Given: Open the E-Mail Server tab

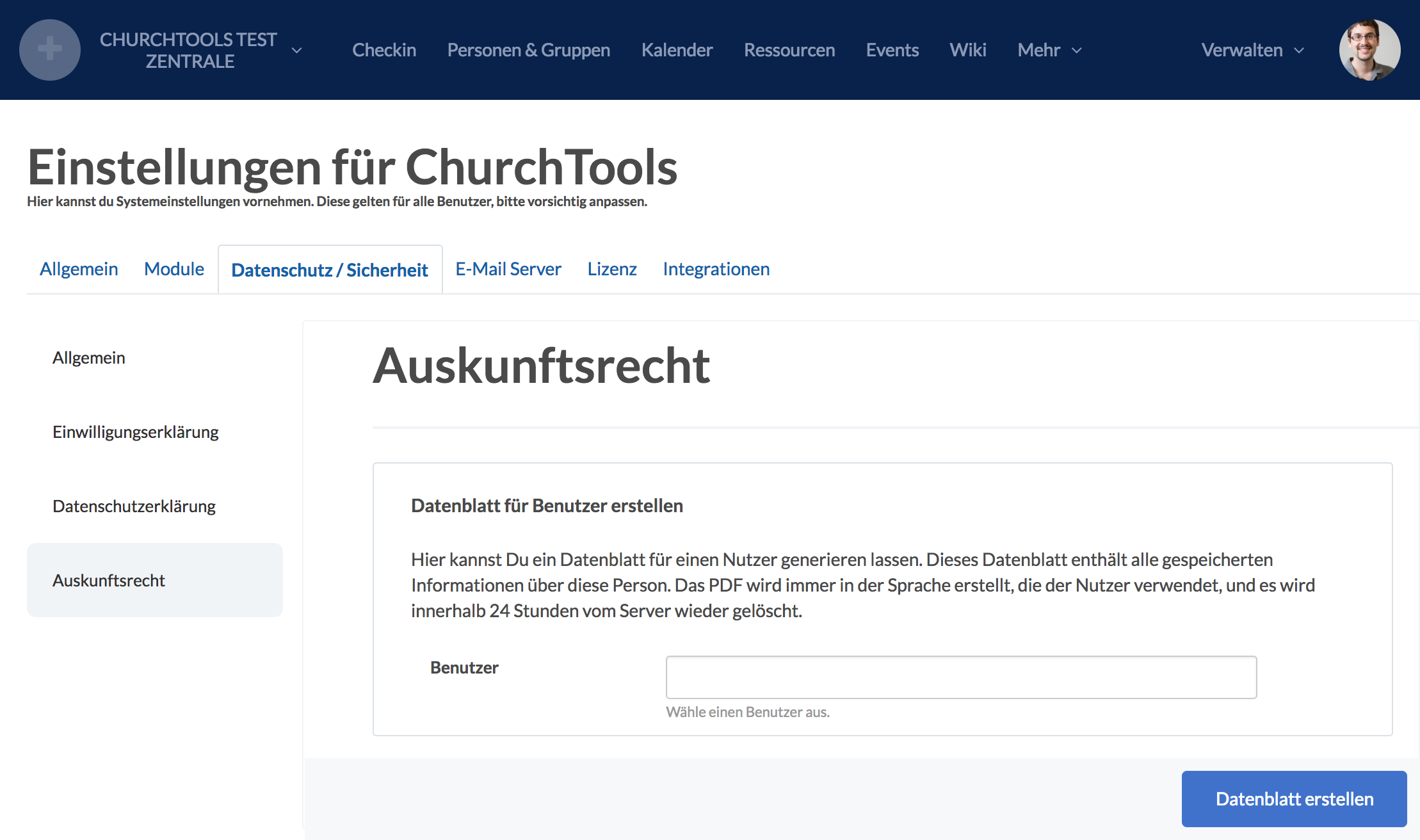Looking at the screenshot, I should tap(508, 269).
